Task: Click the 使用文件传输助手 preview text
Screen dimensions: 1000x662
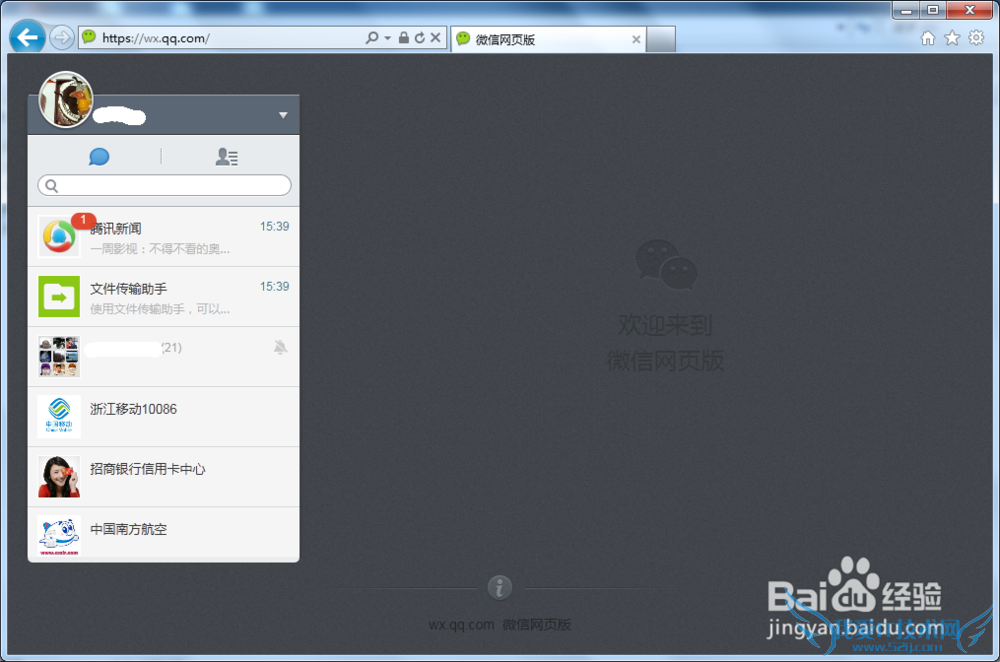Action: click(x=160, y=309)
